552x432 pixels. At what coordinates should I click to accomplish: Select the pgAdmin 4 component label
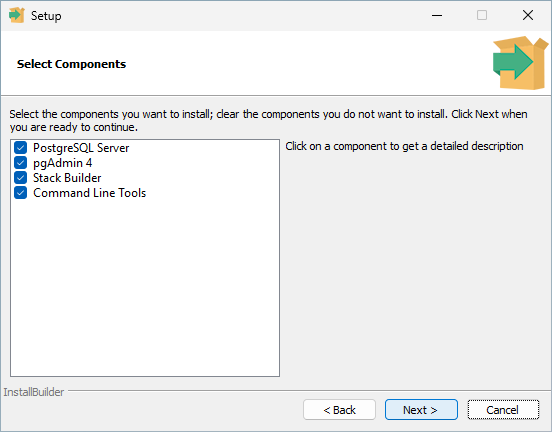(63, 163)
